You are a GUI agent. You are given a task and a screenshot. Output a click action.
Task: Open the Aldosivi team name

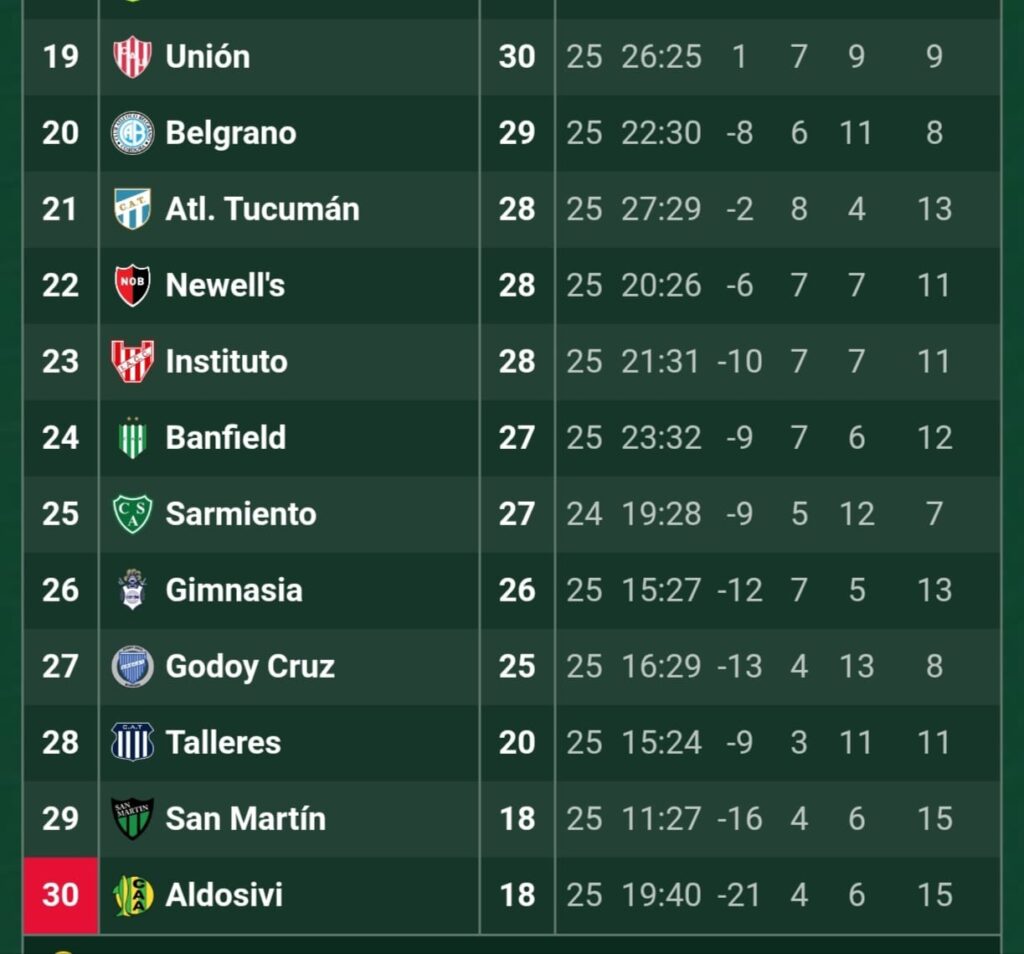pyautogui.click(x=224, y=895)
